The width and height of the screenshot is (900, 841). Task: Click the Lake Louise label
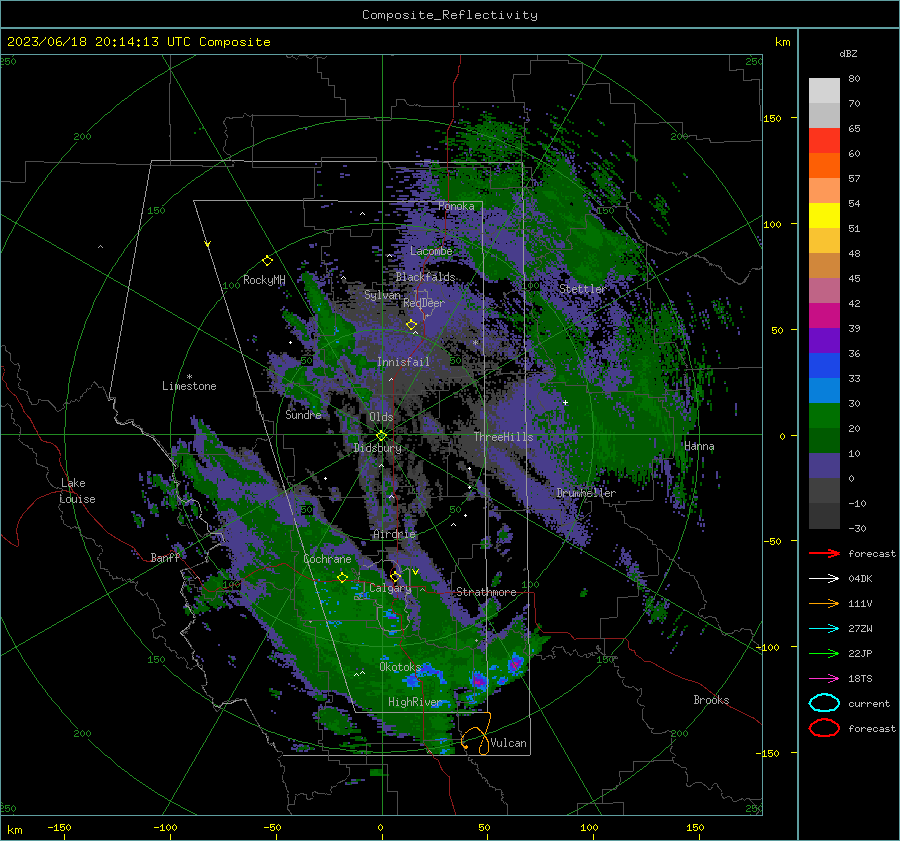[78, 491]
